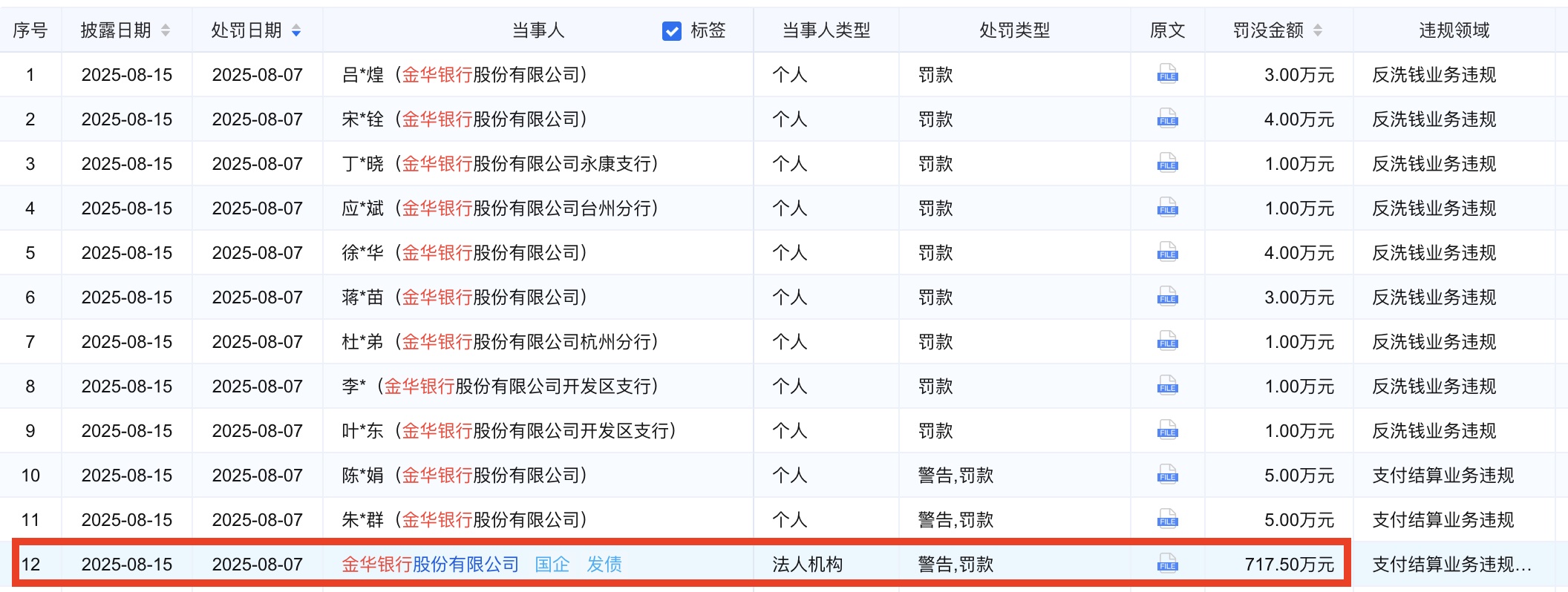Select the 个人 cell in 蒋*苗's row

(790, 297)
